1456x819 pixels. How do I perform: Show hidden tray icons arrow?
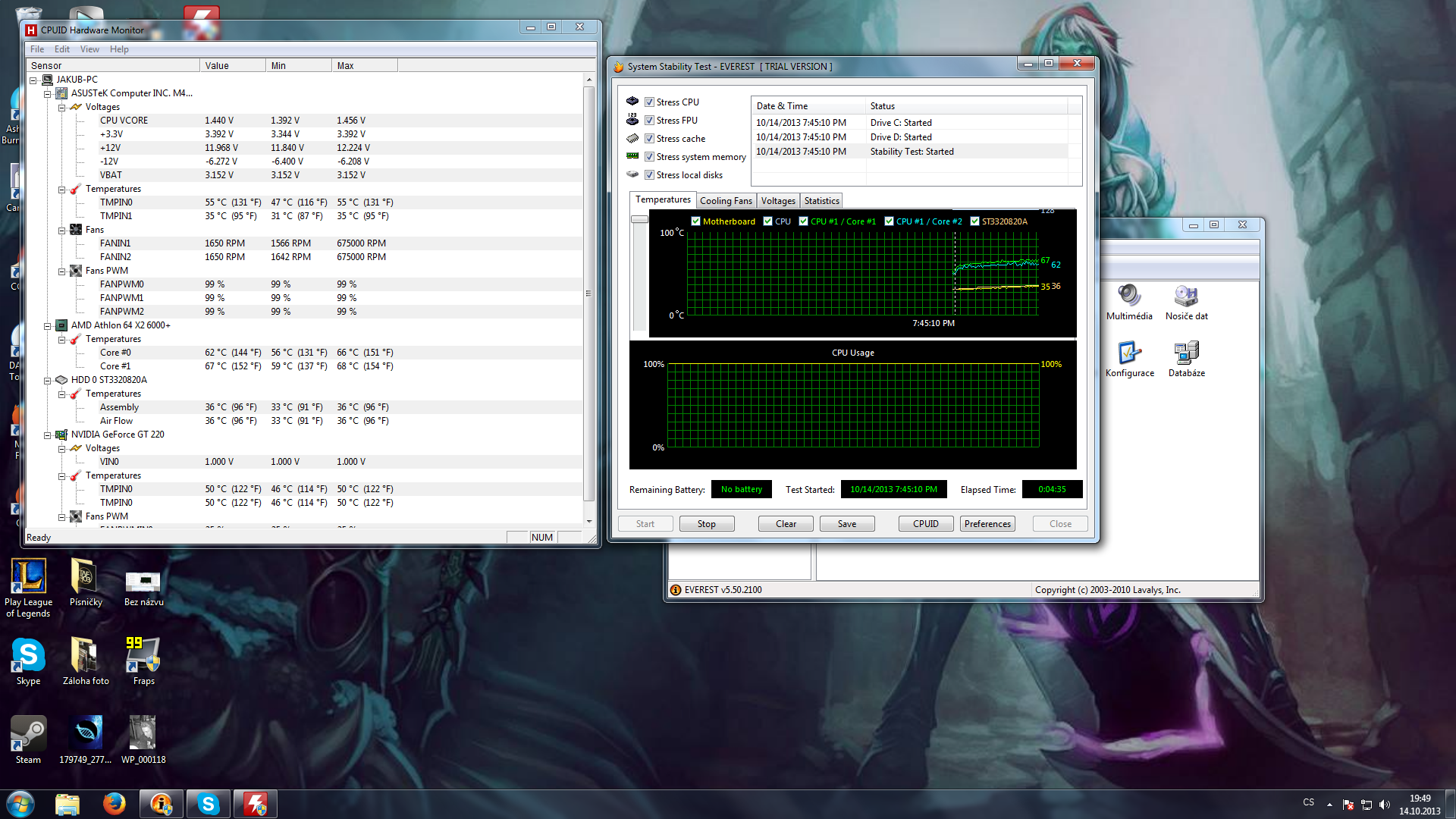tap(1329, 804)
